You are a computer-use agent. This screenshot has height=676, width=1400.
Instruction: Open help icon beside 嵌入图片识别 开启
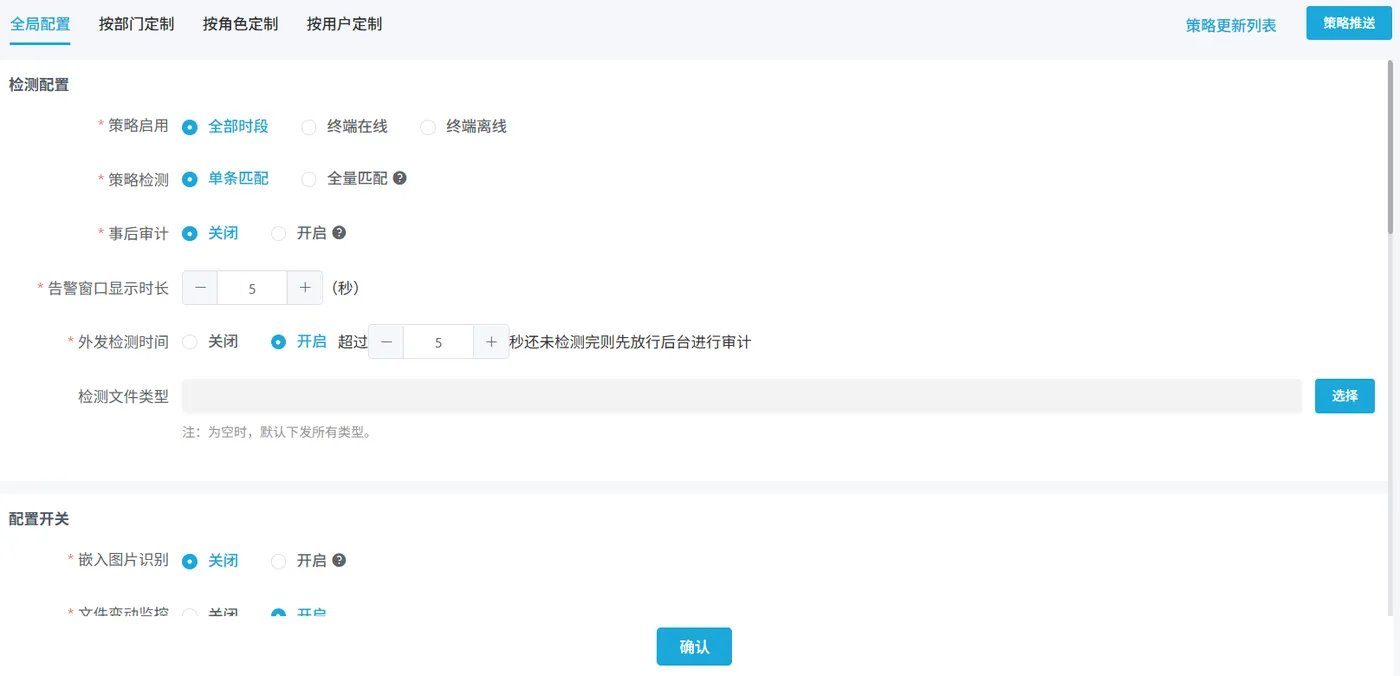coord(339,560)
